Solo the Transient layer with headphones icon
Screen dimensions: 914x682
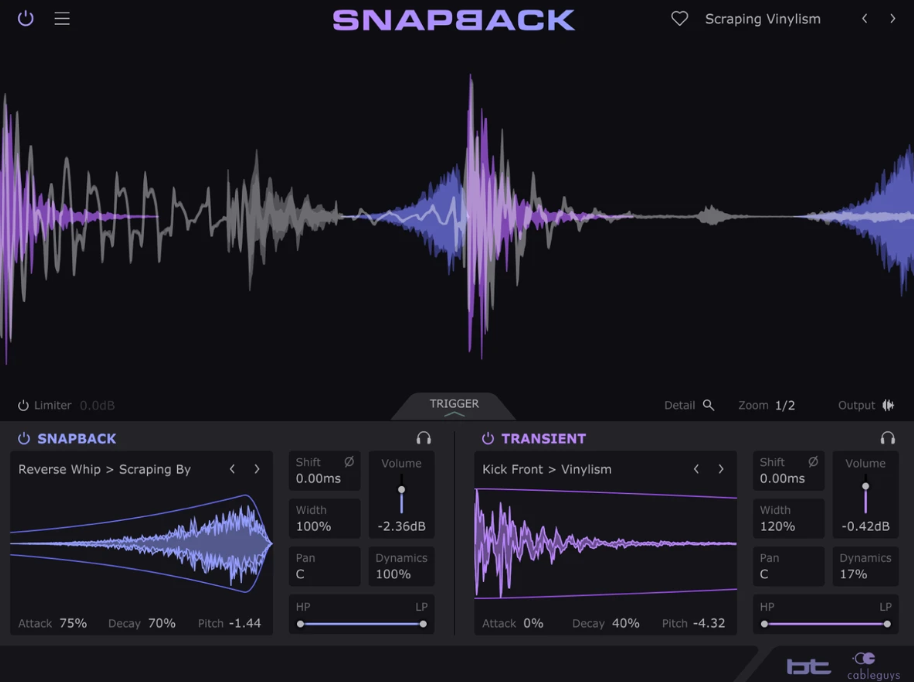(x=887, y=438)
